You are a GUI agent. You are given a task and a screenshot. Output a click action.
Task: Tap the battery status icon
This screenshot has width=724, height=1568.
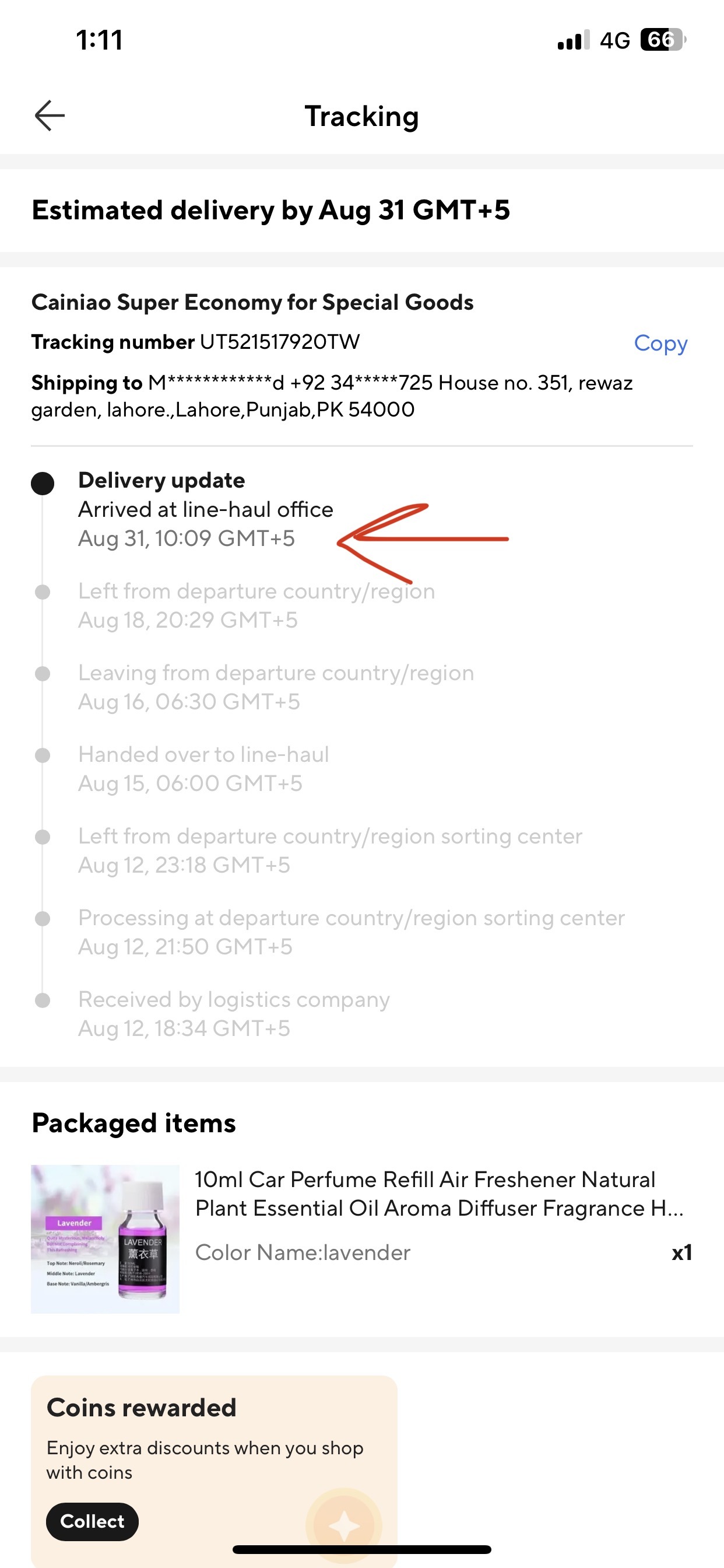coord(663,40)
